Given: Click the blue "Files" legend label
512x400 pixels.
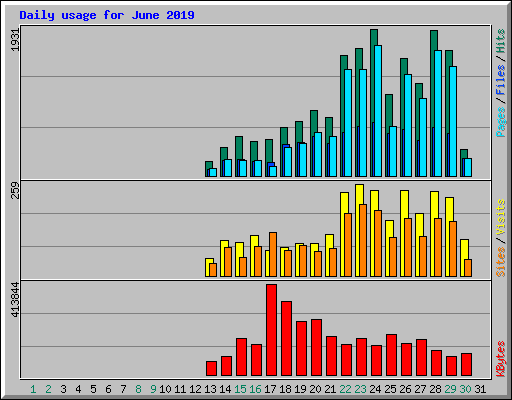Looking at the screenshot, I should 500,80.
